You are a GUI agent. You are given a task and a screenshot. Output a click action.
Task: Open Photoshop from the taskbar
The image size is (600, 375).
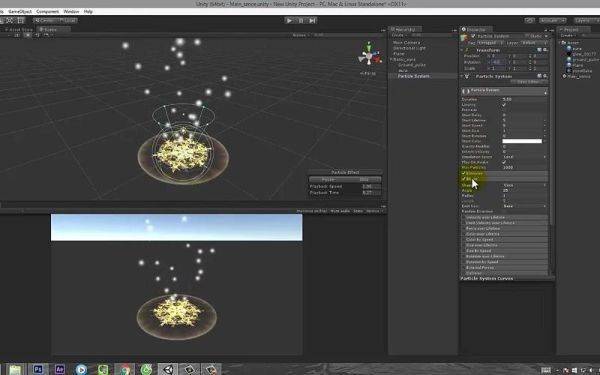tap(38, 369)
